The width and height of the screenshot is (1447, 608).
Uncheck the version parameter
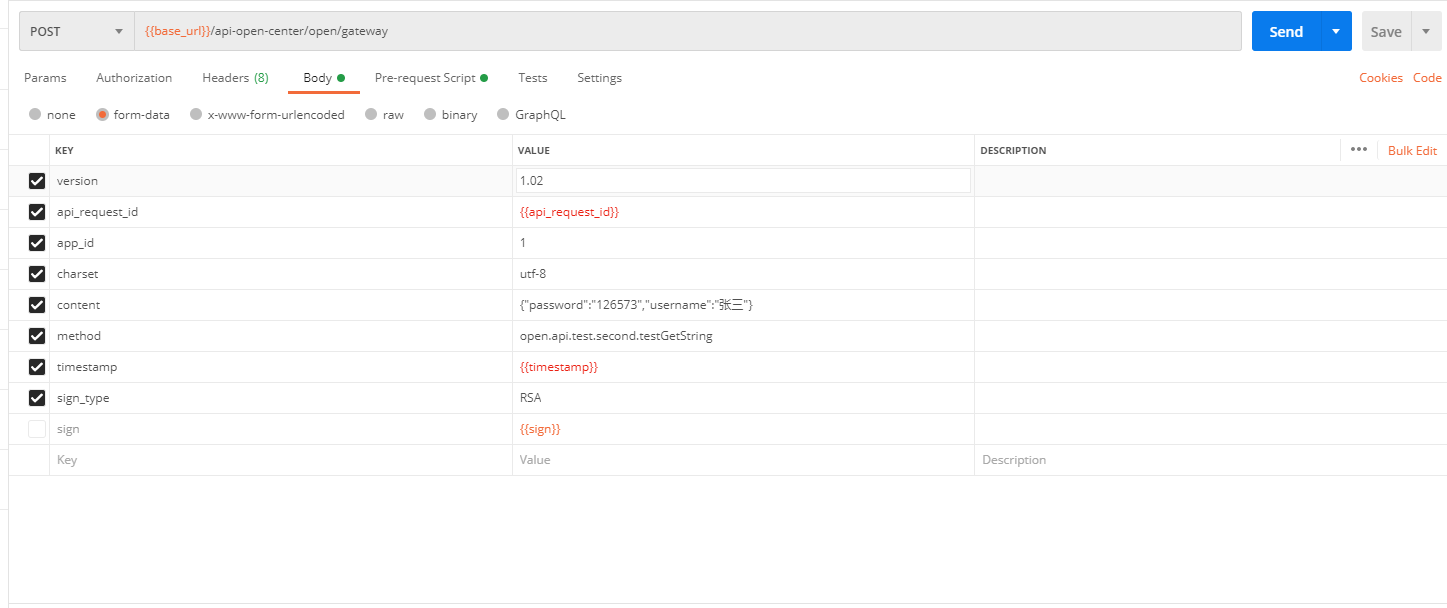36,180
